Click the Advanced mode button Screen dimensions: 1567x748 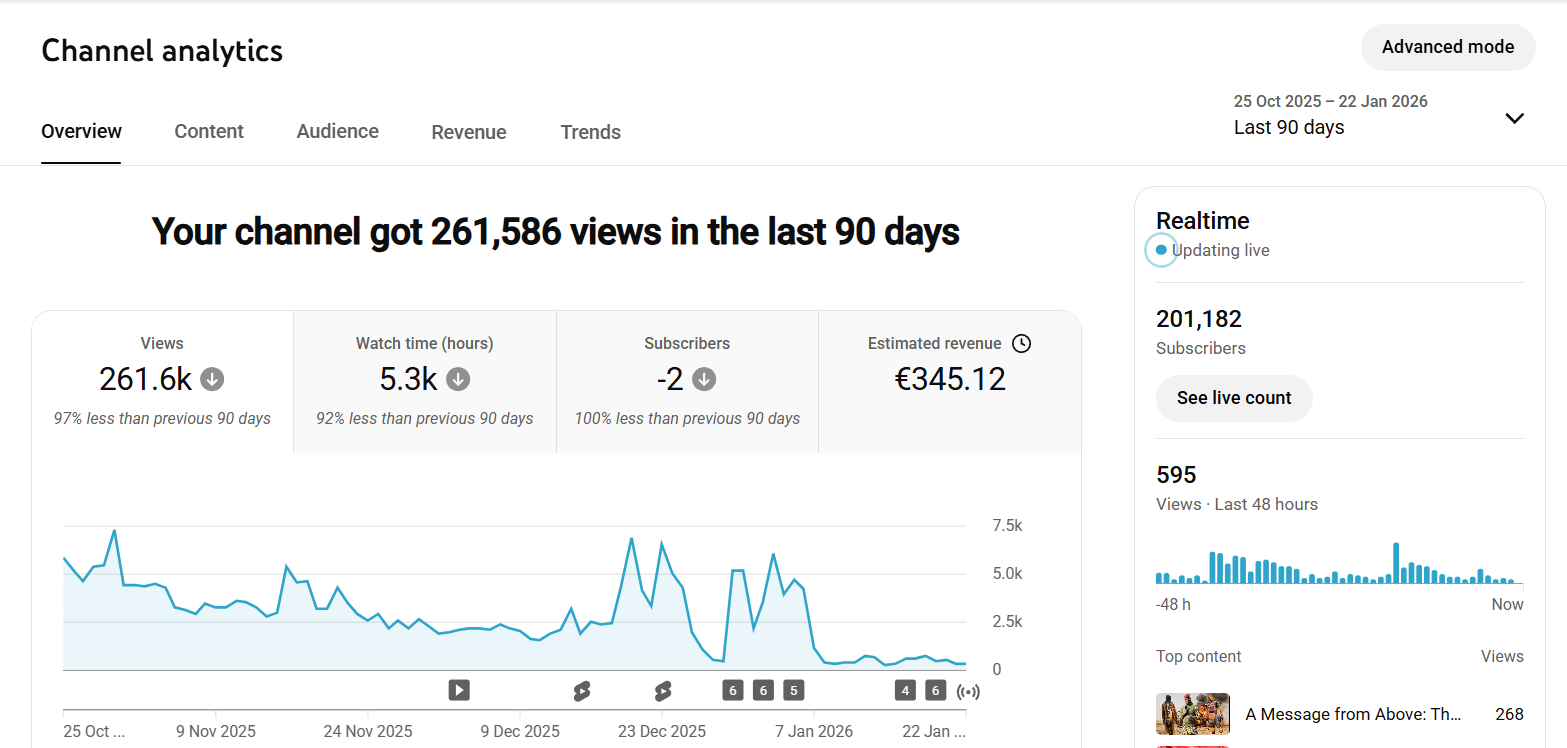tap(1447, 47)
